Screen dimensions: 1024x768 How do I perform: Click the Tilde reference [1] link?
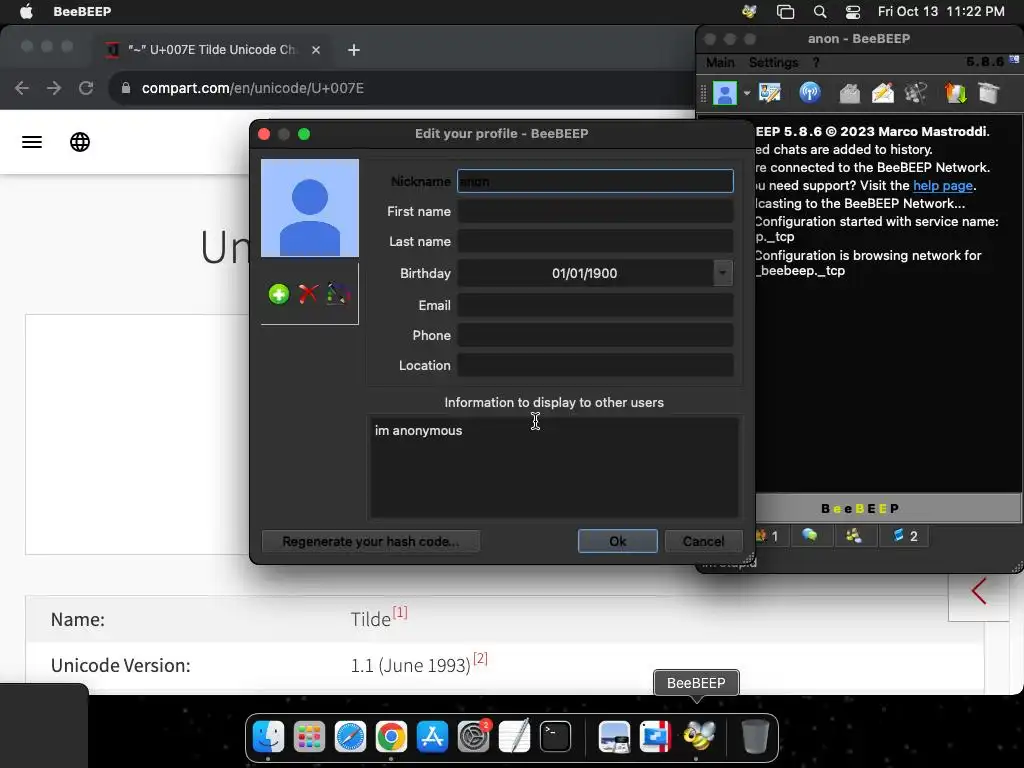click(400, 613)
